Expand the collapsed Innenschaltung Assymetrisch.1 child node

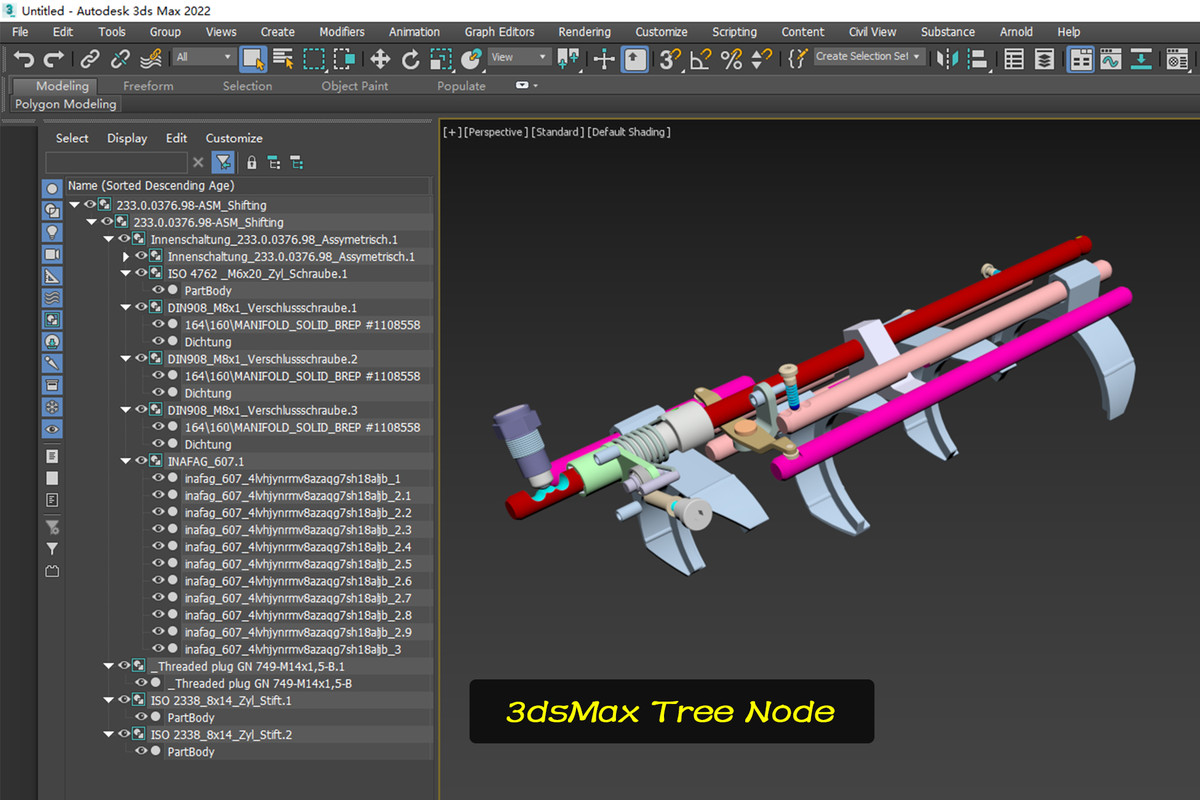pos(126,257)
